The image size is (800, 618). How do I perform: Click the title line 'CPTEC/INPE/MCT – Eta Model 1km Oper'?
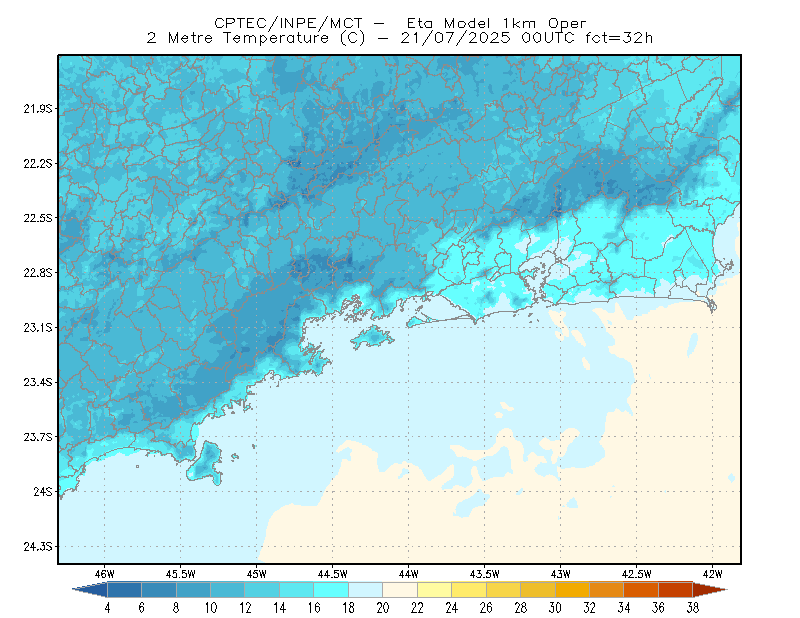pyautogui.click(x=400, y=23)
